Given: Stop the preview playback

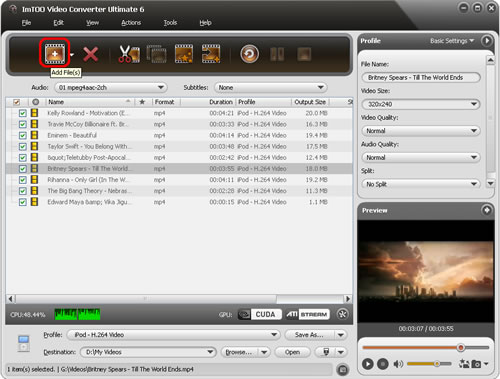Looking at the screenshot, I should coord(383,364).
